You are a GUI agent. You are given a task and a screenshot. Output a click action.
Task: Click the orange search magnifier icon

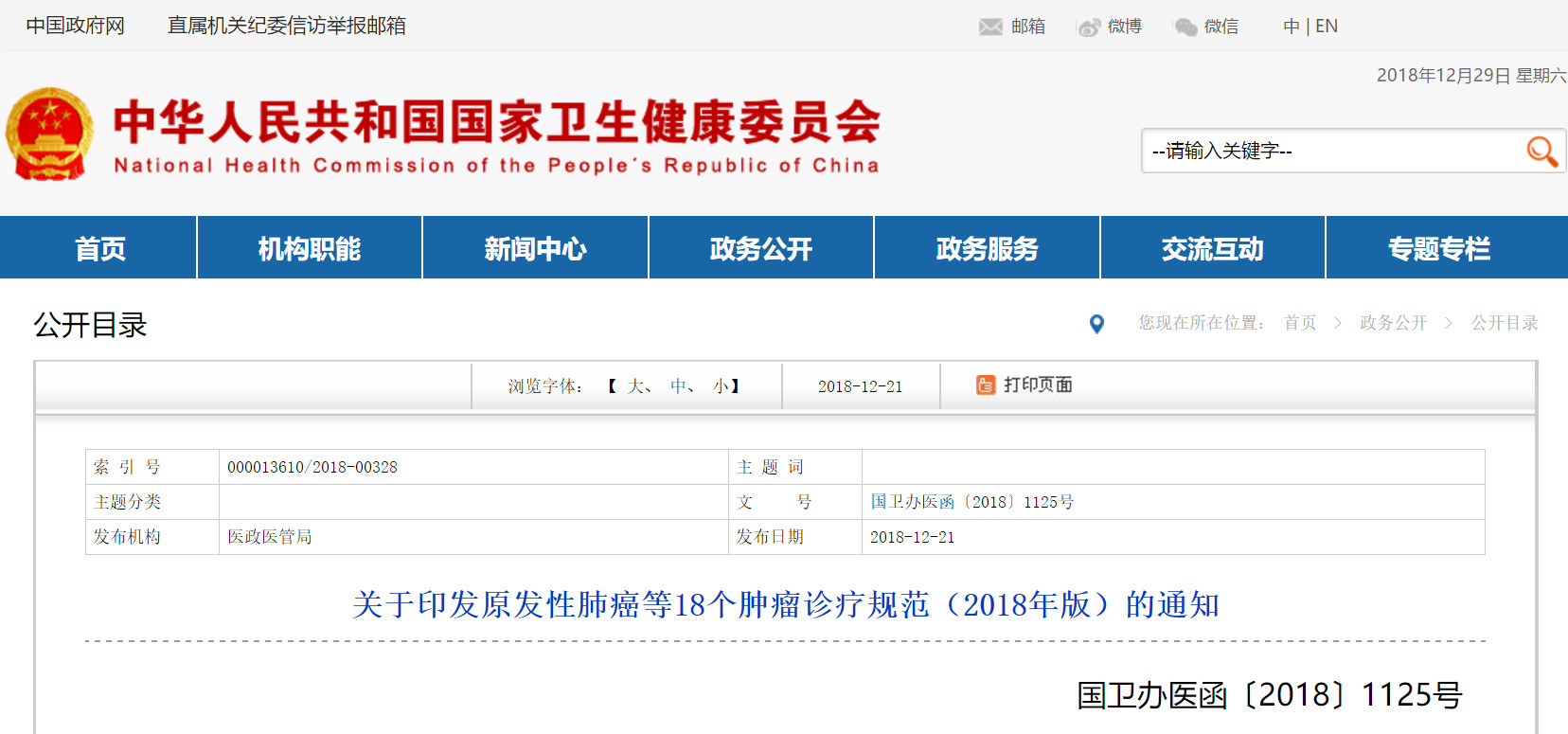tap(1541, 151)
